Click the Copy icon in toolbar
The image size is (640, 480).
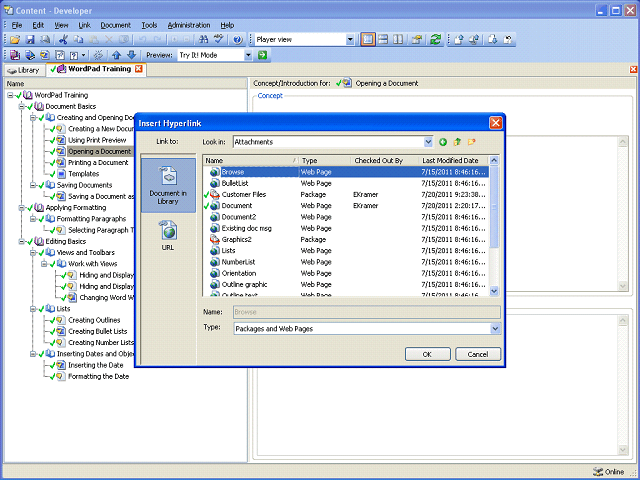[78, 40]
